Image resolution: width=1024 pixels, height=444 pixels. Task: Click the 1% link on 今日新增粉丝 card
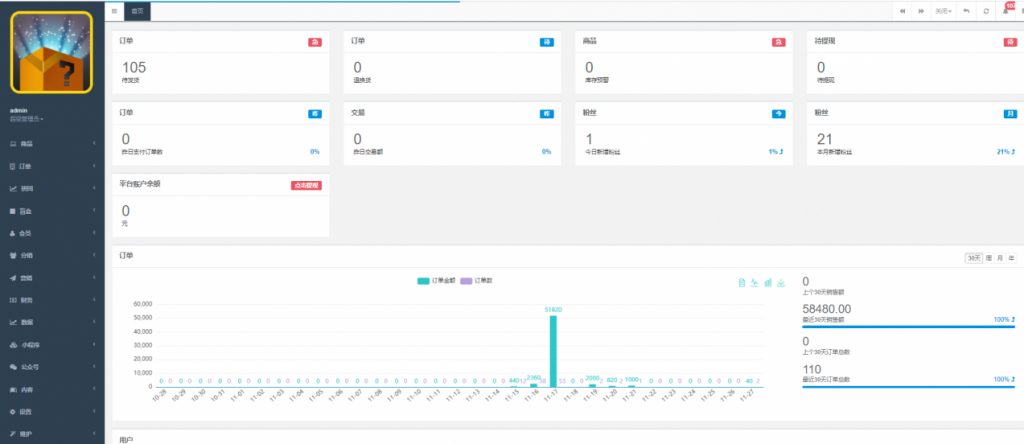[x=776, y=151]
